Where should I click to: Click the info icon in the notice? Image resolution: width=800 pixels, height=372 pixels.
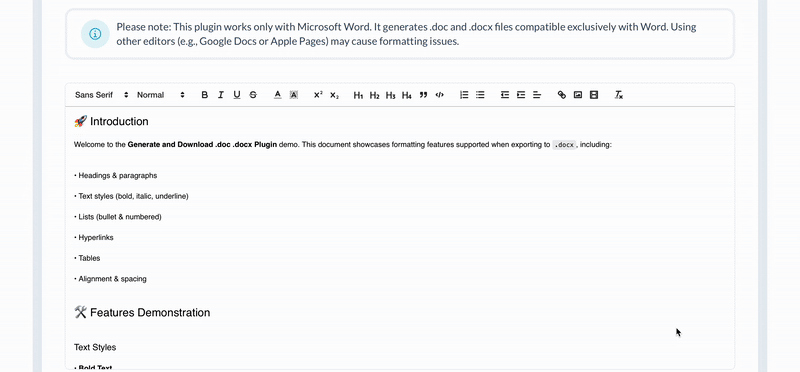click(95, 34)
